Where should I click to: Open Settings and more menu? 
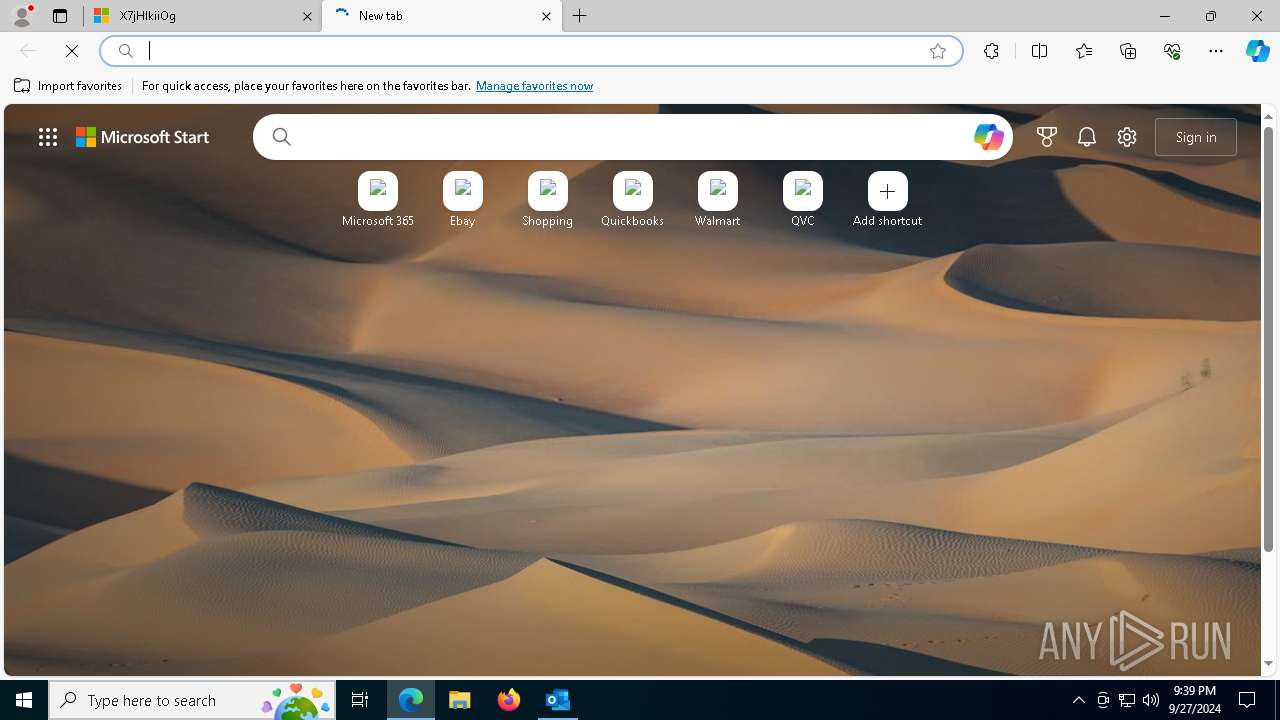[x=1216, y=51]
